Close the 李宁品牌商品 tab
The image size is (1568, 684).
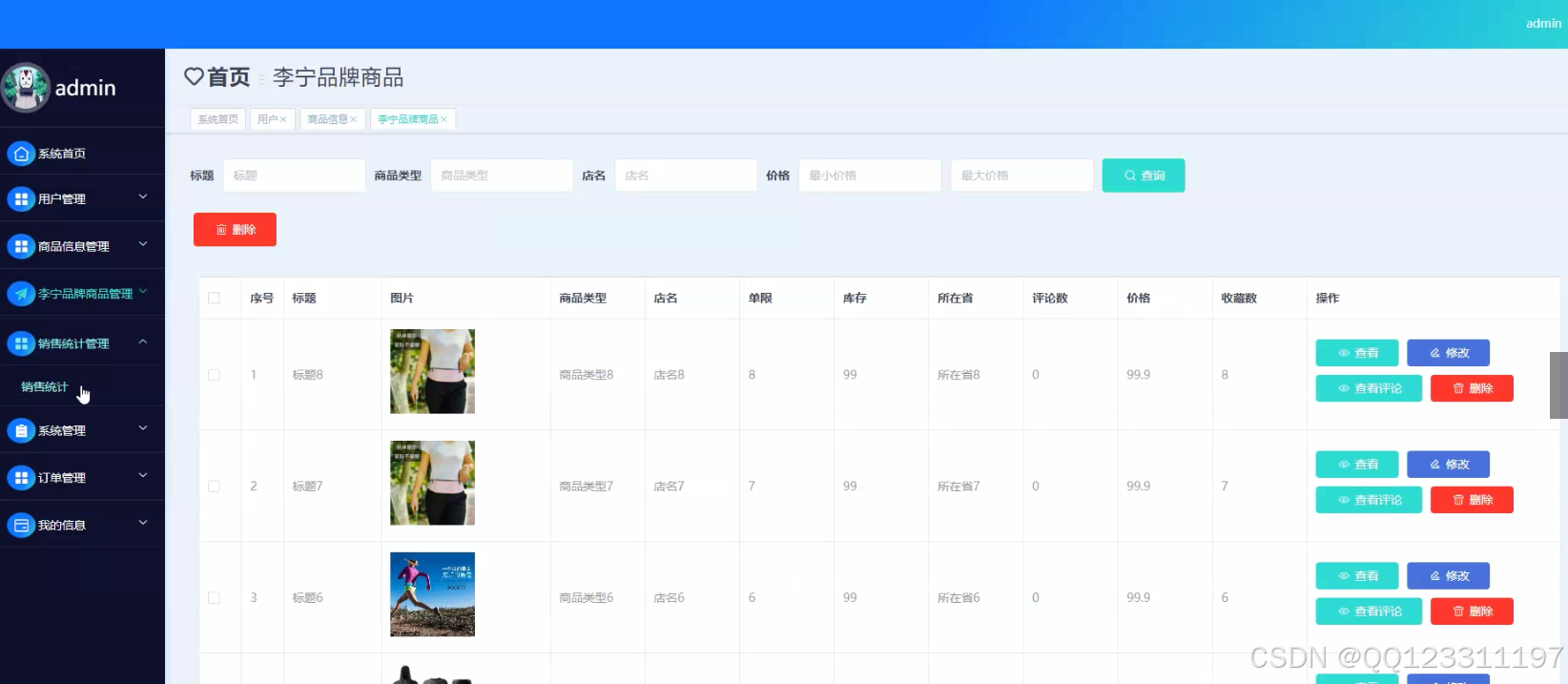(x=444, y=119)
